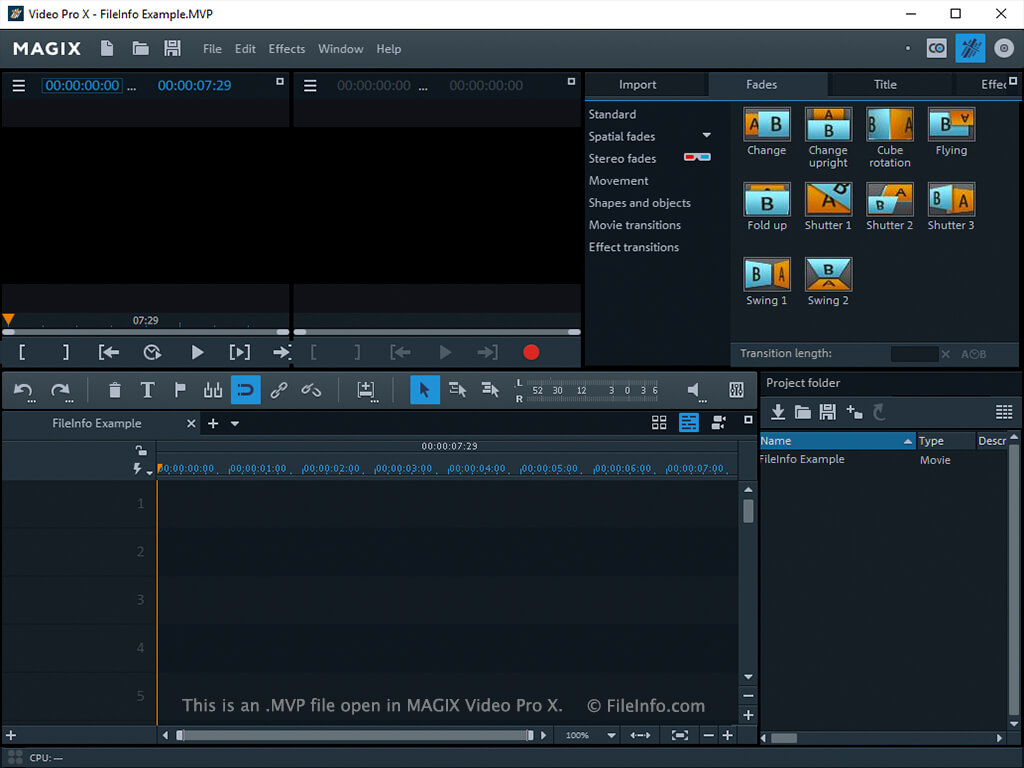Switch to the Import tab
Screen dimensions: 1024x768
point(637,84)
